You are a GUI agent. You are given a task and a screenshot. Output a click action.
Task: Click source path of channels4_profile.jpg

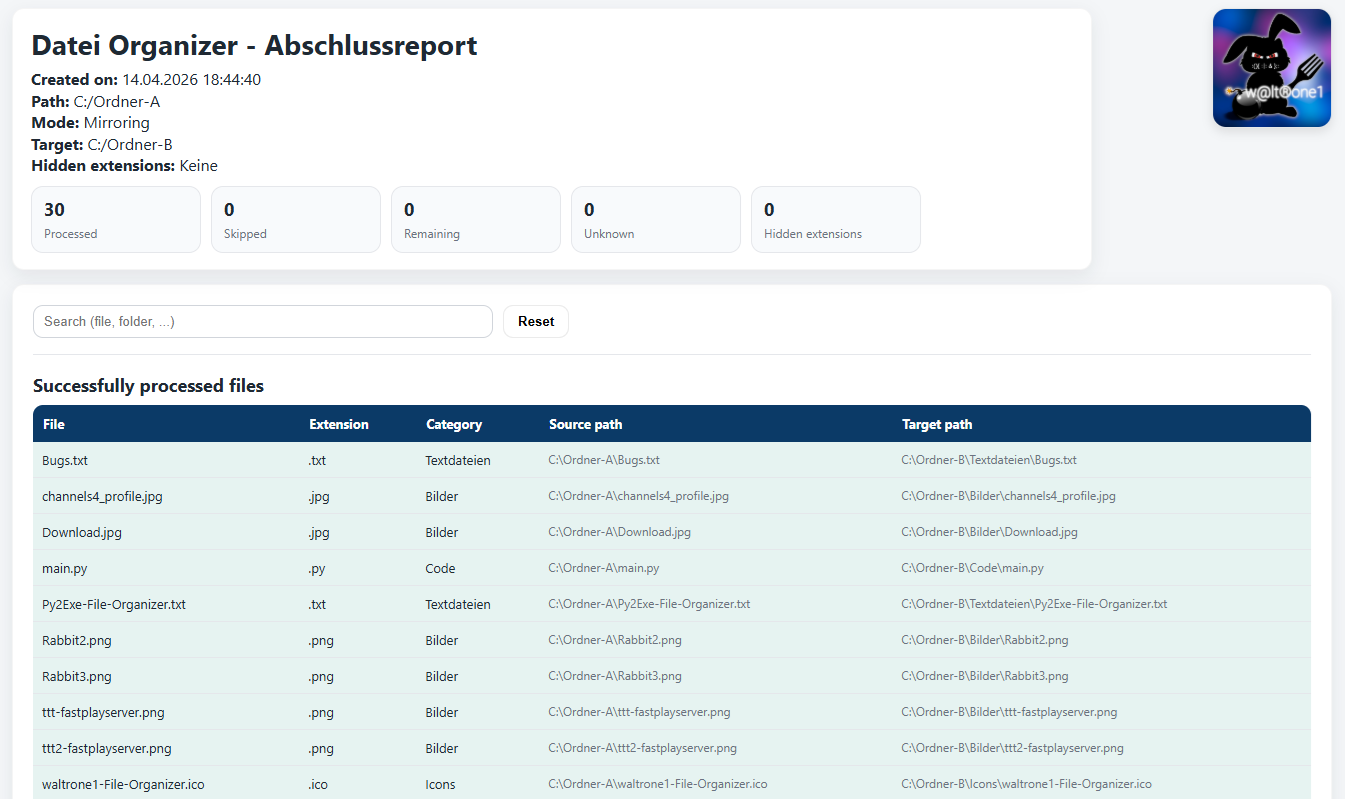(x=638, y=497)
